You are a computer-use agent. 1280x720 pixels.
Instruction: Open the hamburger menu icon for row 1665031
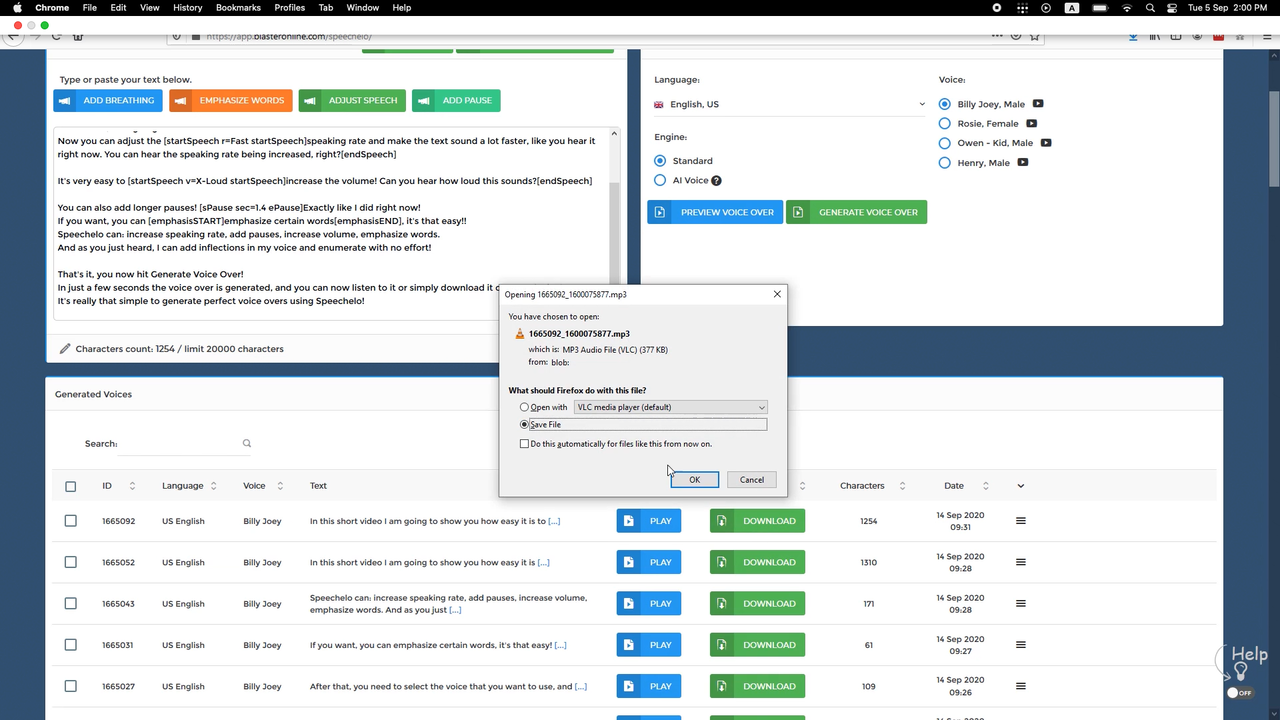point(1021,645)
